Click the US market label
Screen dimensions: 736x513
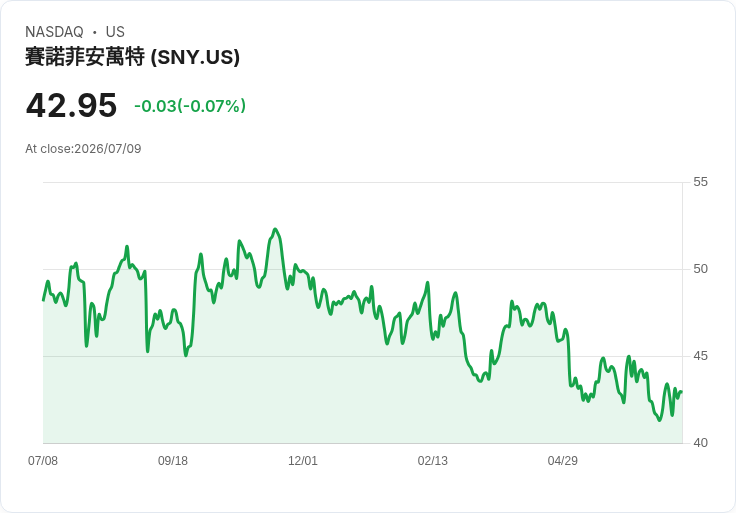115,32
